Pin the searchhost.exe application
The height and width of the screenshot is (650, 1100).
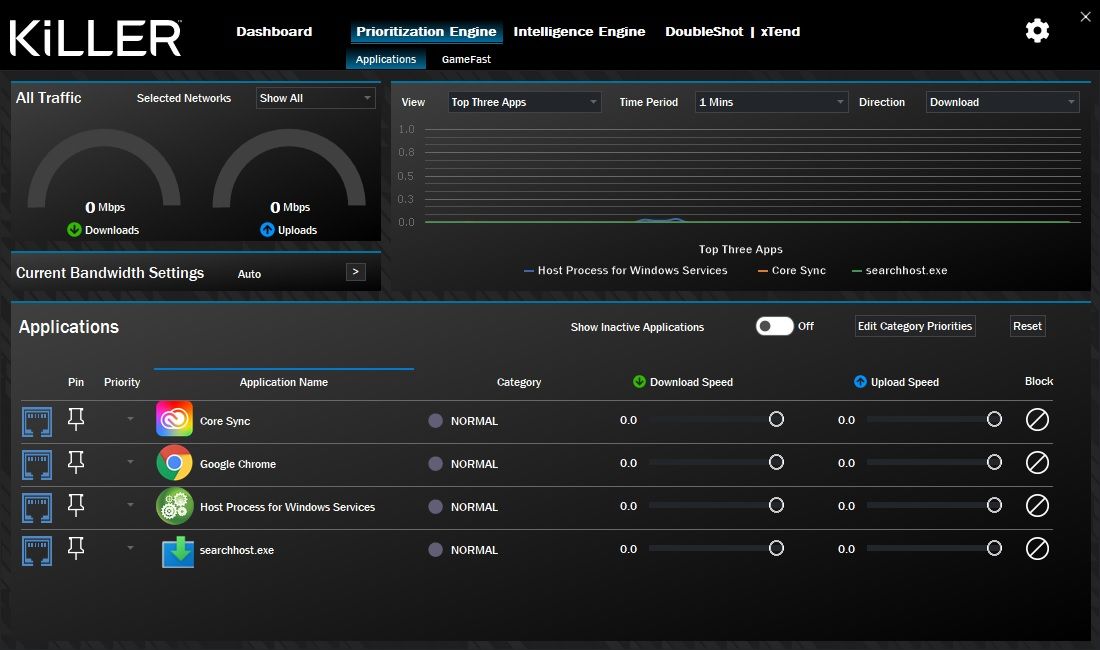76,548
